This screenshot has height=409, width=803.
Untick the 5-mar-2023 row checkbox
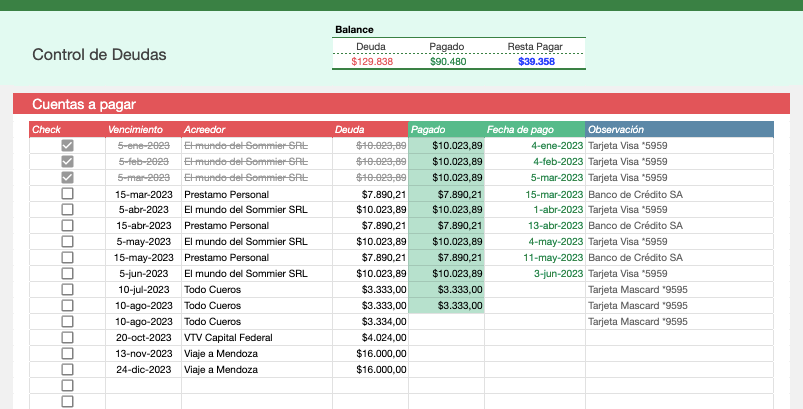pyautogui.click(x=67, y=178)
